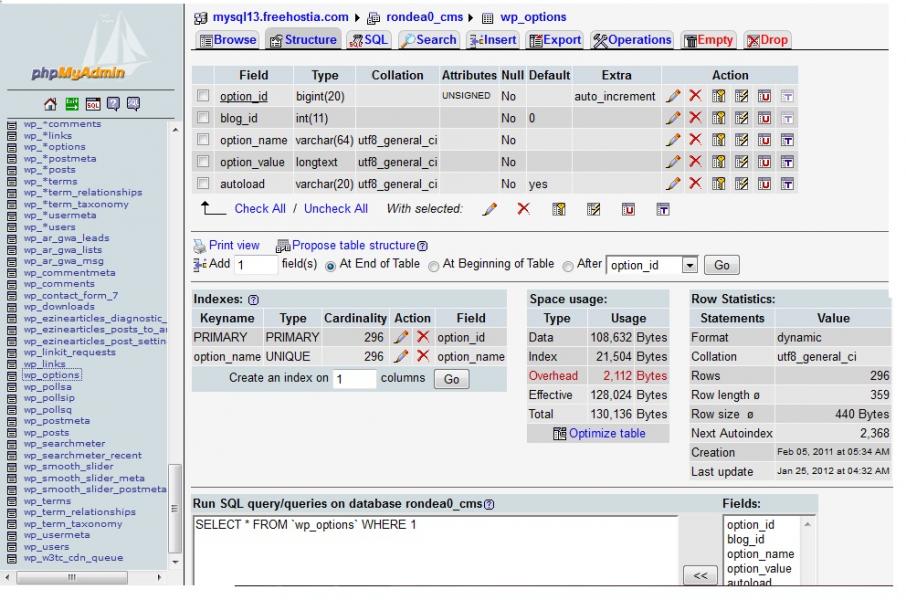The height and width of the screenshot is (600, 906).
Task: Click the sidebar vertical scrollbar thumb
Action: (x=174, y=508)
